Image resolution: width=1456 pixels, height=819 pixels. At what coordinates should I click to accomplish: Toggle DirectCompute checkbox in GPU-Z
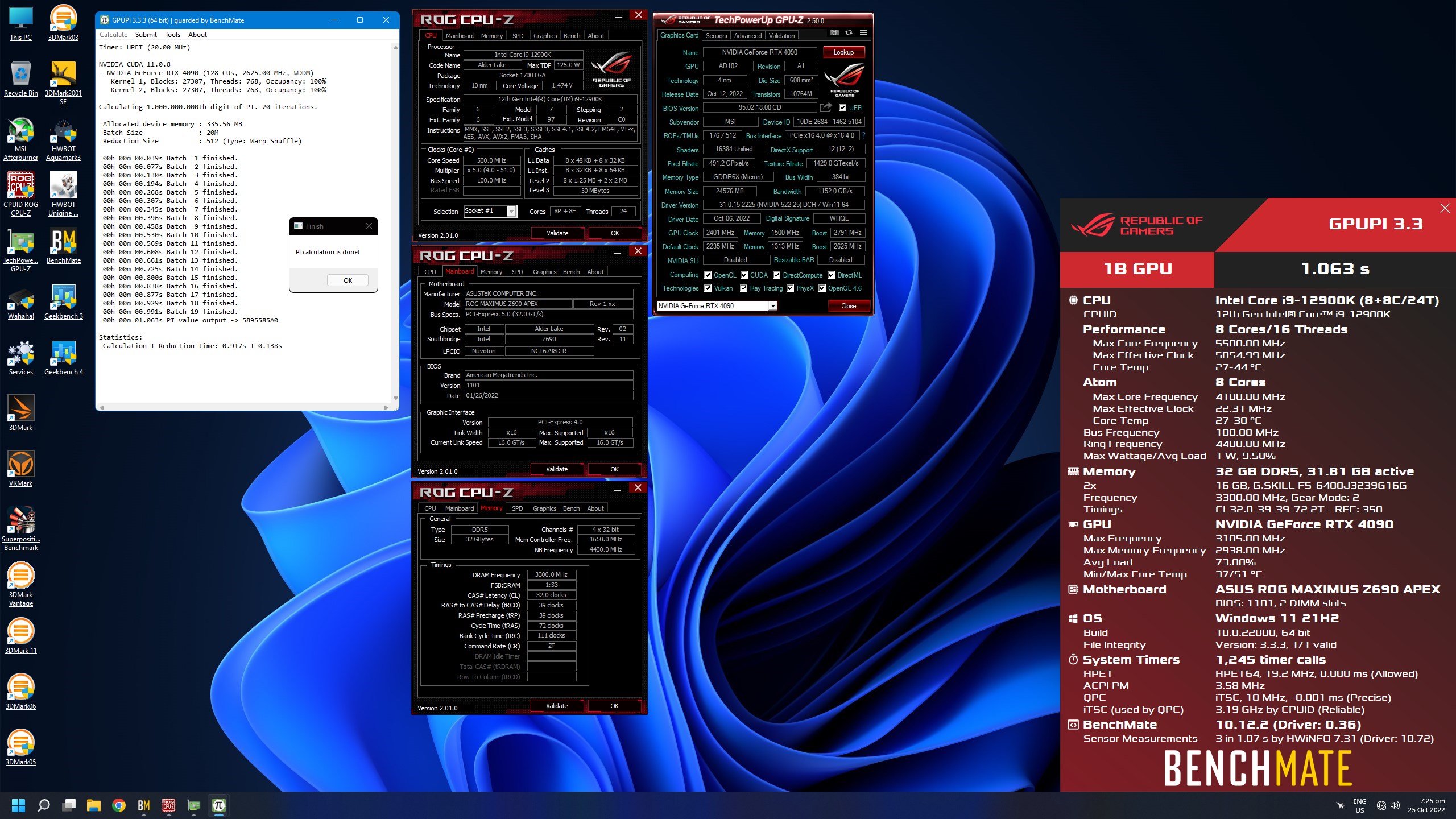click(x=776, y=275)
